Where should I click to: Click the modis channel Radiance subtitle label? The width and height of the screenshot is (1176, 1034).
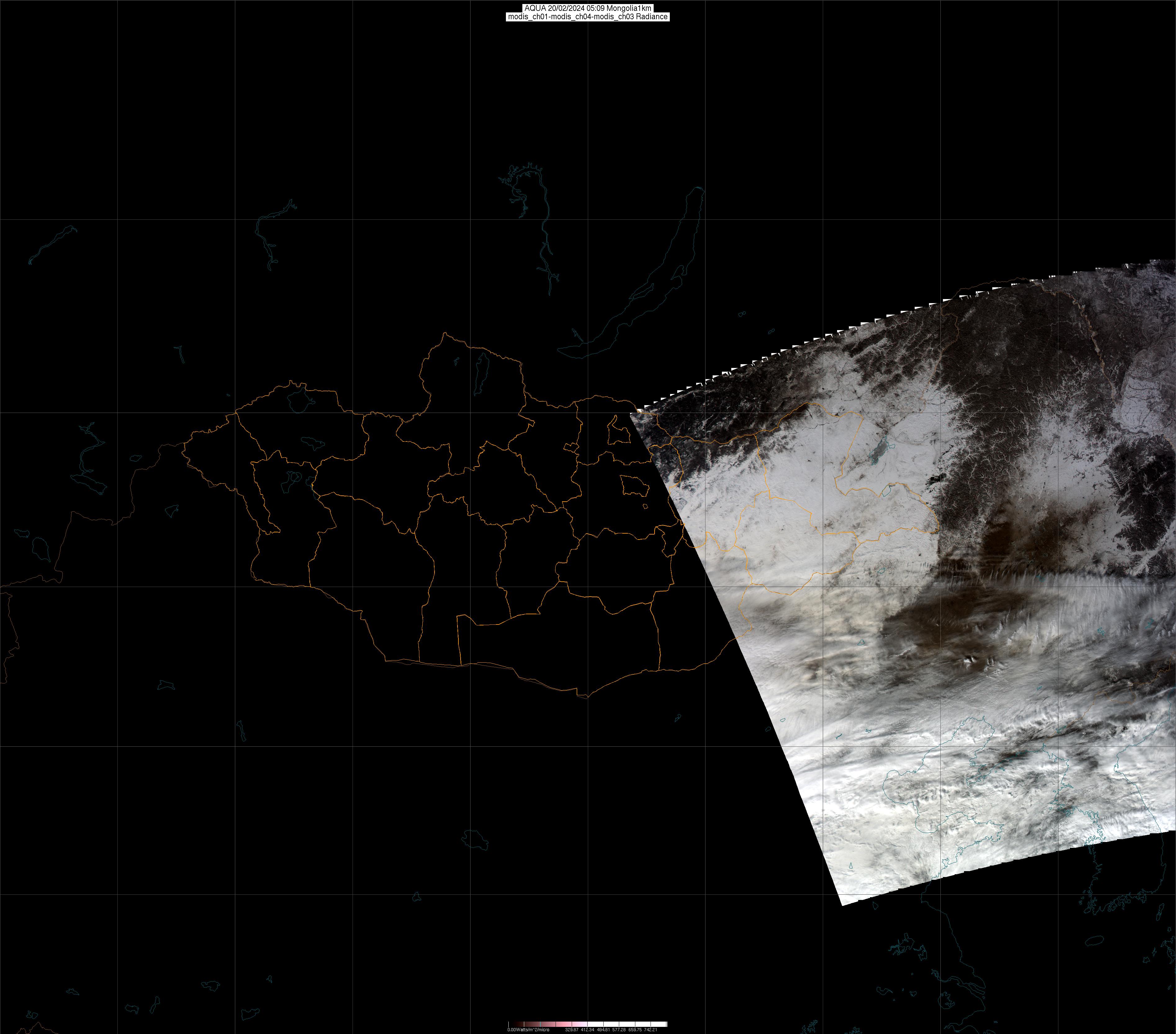pyautogui.click(x=588, y=17)
